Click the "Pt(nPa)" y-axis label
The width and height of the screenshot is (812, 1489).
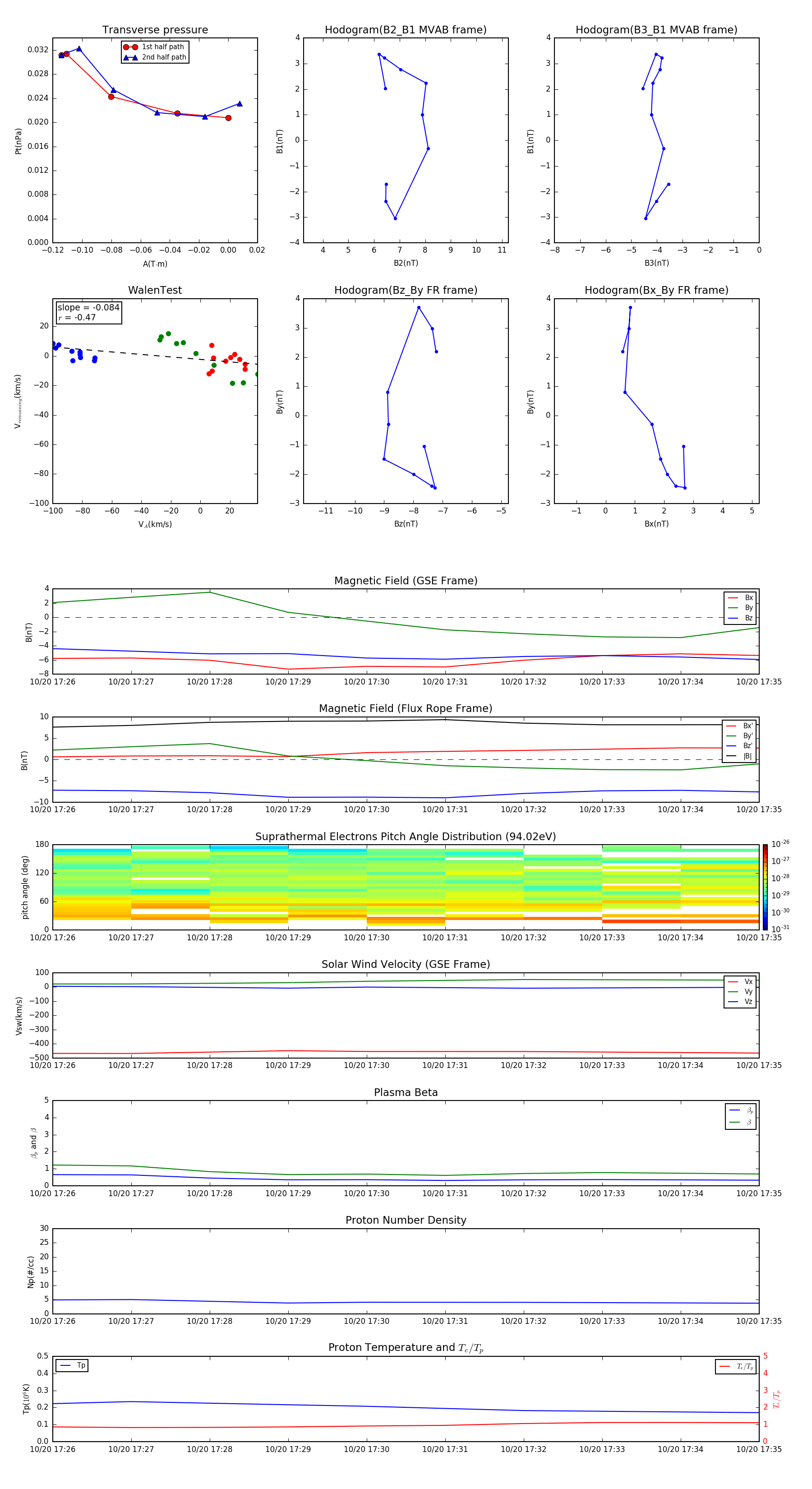(18, 141)
